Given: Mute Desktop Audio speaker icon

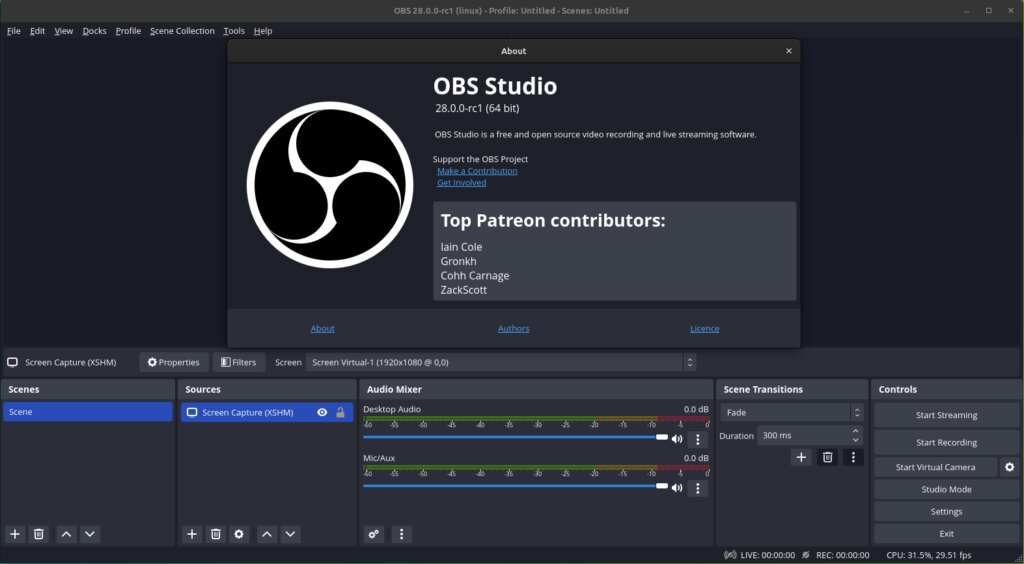Looking at the screenshot, I should tap(677, 439).
